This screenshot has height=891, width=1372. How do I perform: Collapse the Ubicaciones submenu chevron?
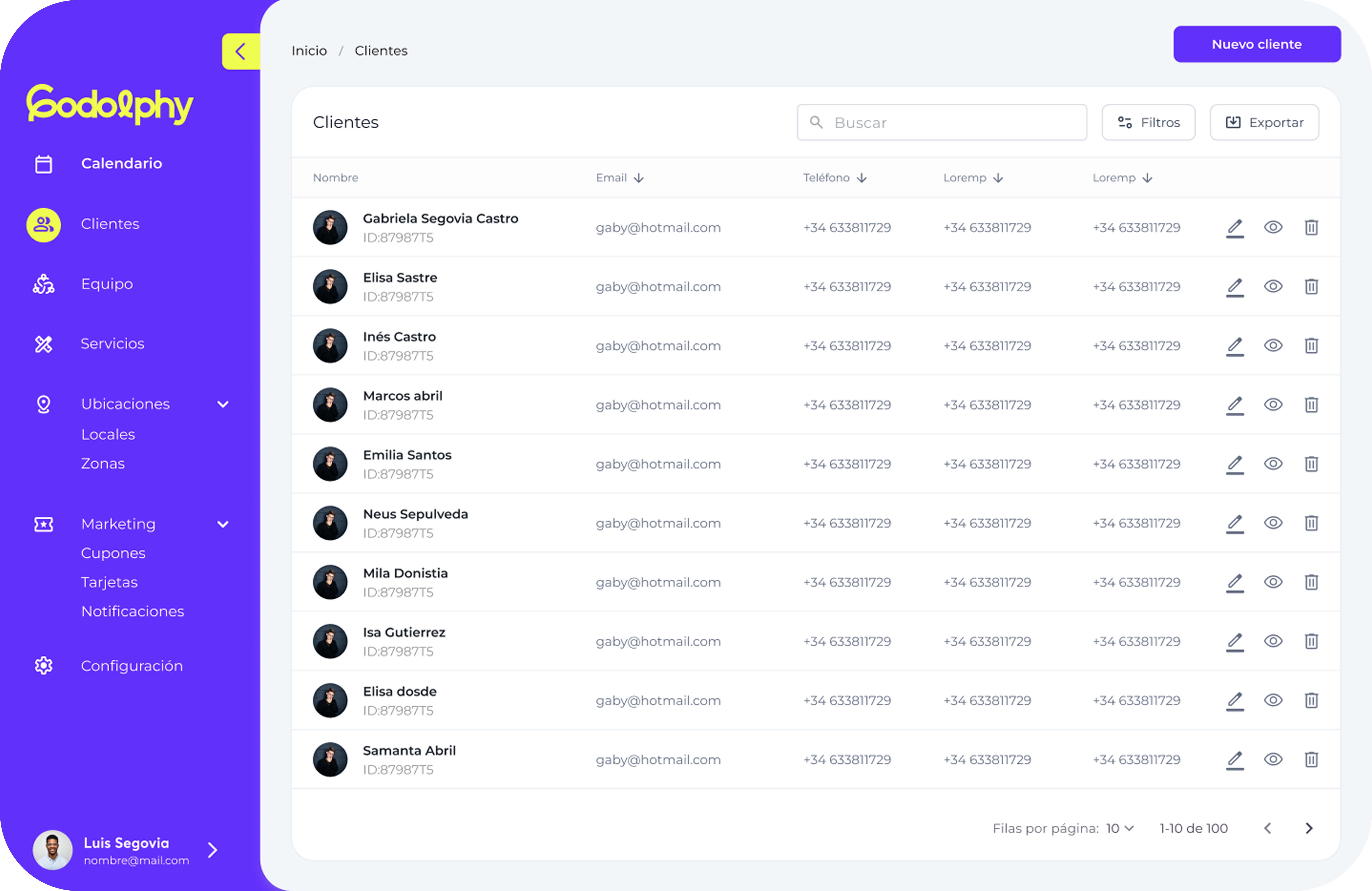(x=223, y=405)
